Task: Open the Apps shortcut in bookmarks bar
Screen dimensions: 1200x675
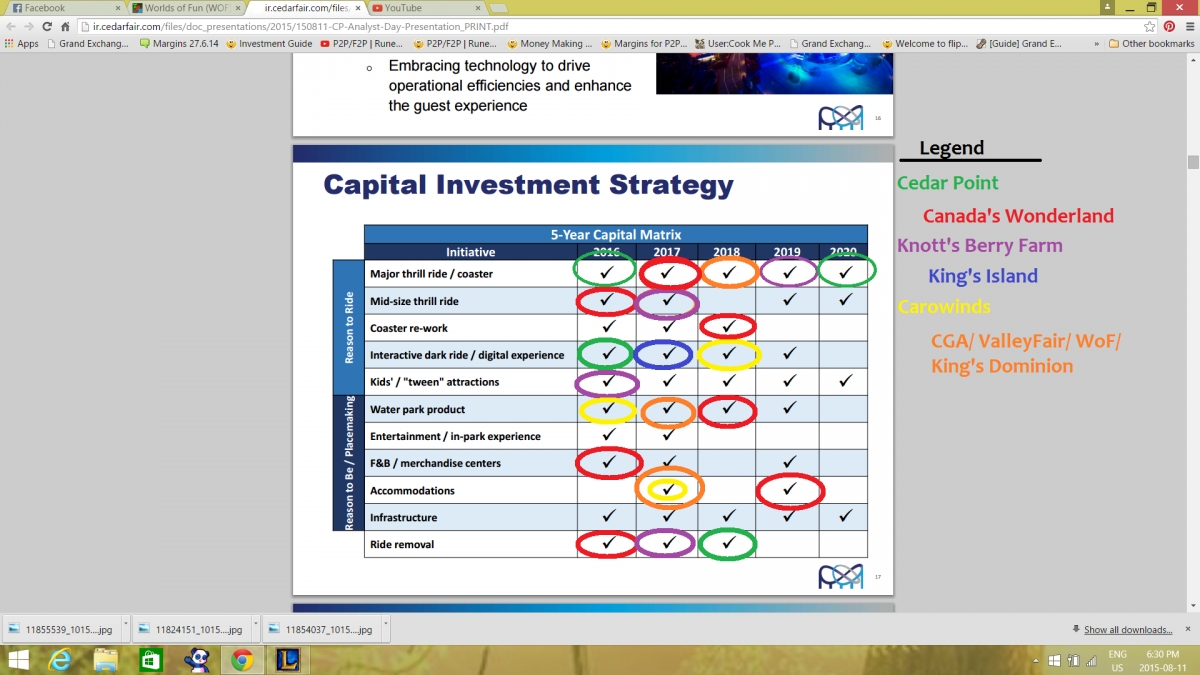Action: 22,44
